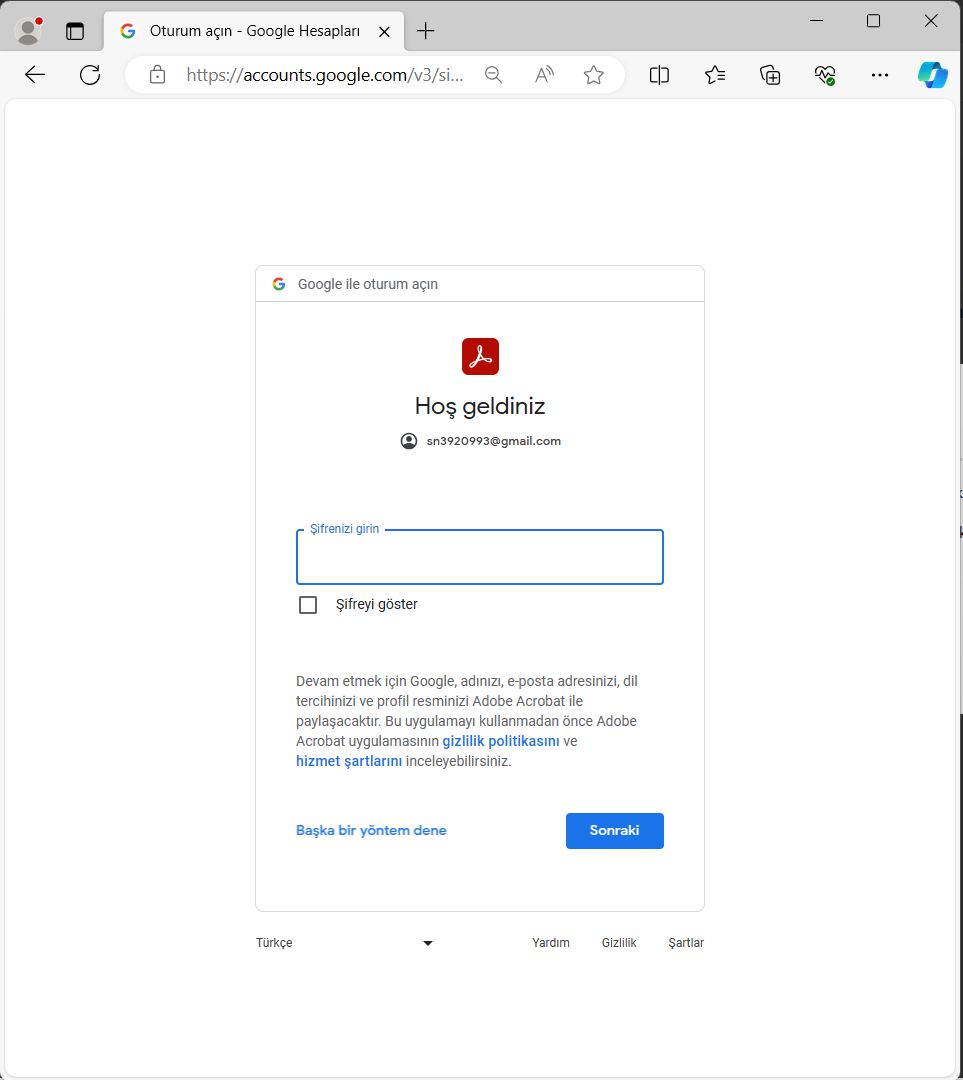The width and height of the screenshot is (963, 1080).
Task: Click the zoom out magnifier in the address bar
Action: point(493,74)
